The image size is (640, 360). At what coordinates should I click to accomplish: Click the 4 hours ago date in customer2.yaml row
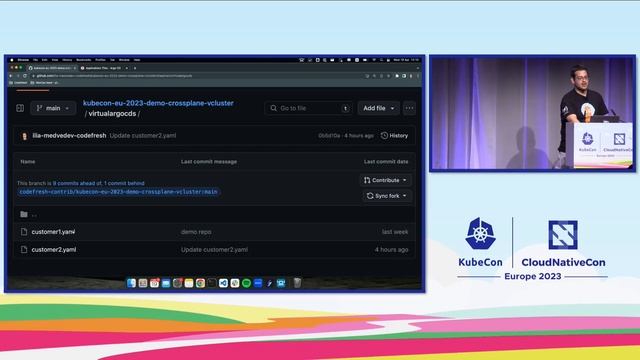click(391, 249)
